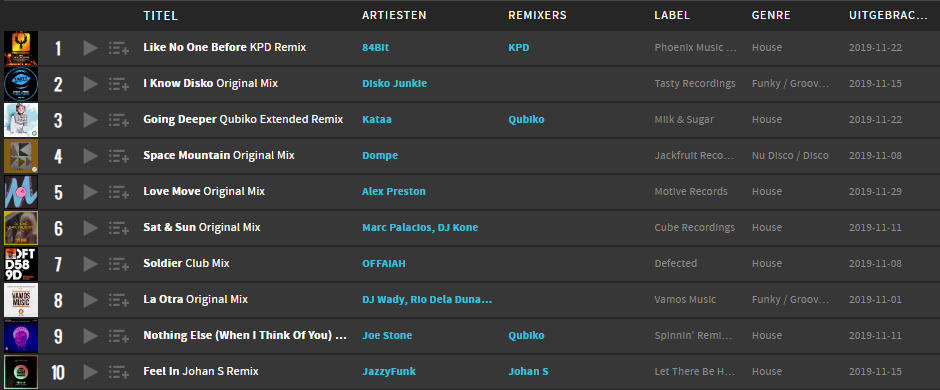Add Feel In Johan S Remix to queue
Viewport: 940px width, 390px height.
[x=119, y=371]
